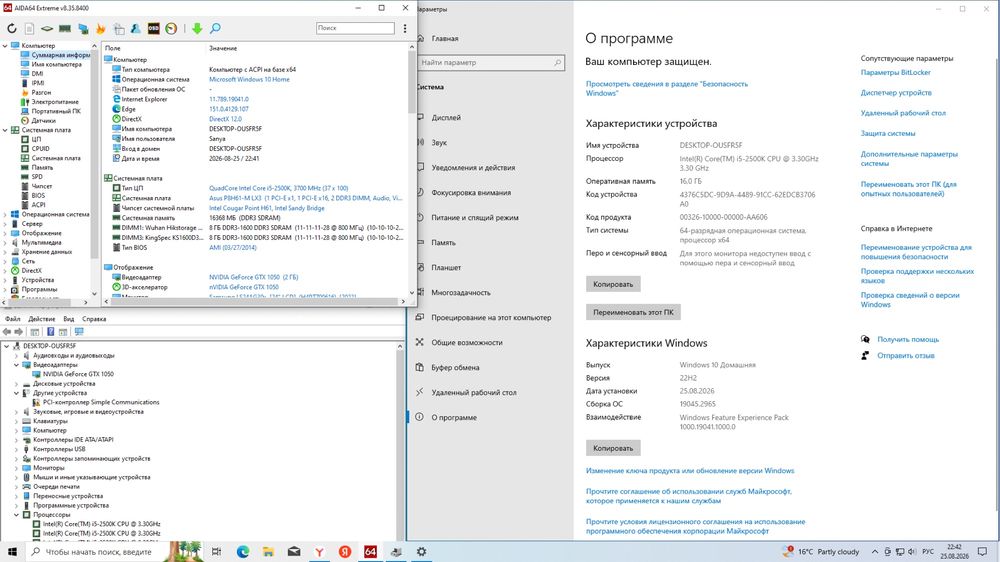Screen dimensions: 1000x562
Task: Select Суммарная информация in AIDA64 tree
Action: (x=60, y=55)
